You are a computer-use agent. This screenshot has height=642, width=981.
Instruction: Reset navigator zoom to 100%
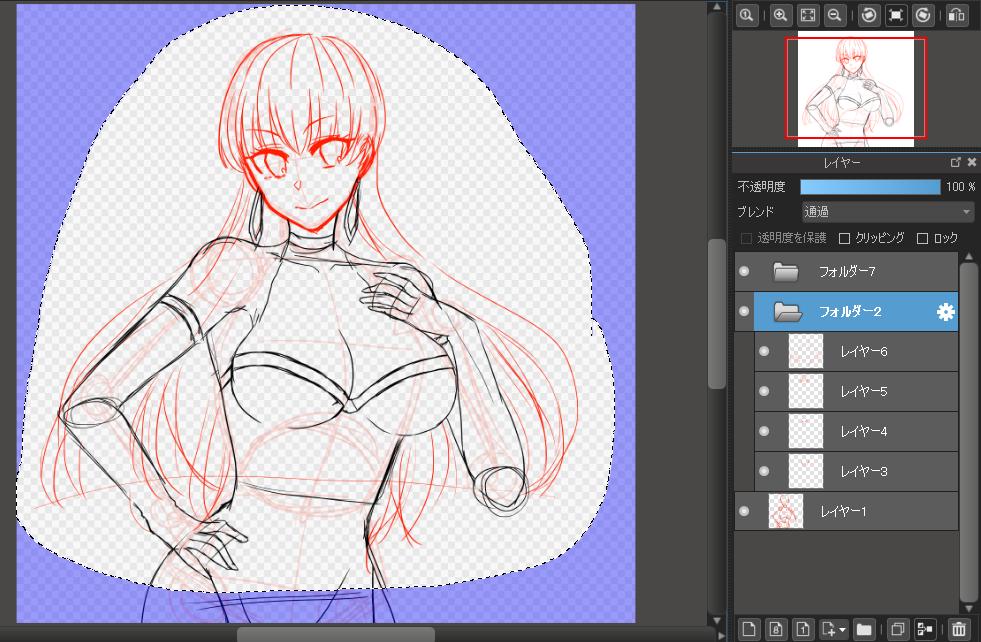746,15
